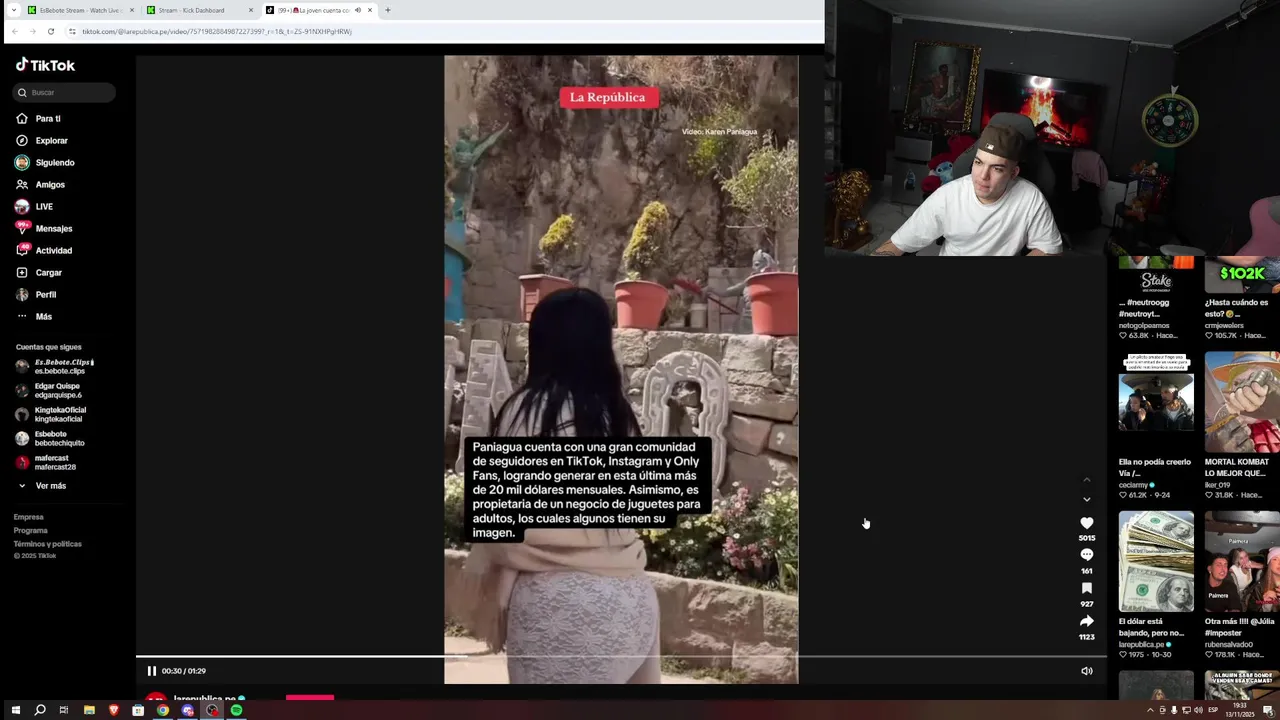1280x720 pixels.
Task: Switch to EsBebote Stream browser tab
Action: point(78,10)
